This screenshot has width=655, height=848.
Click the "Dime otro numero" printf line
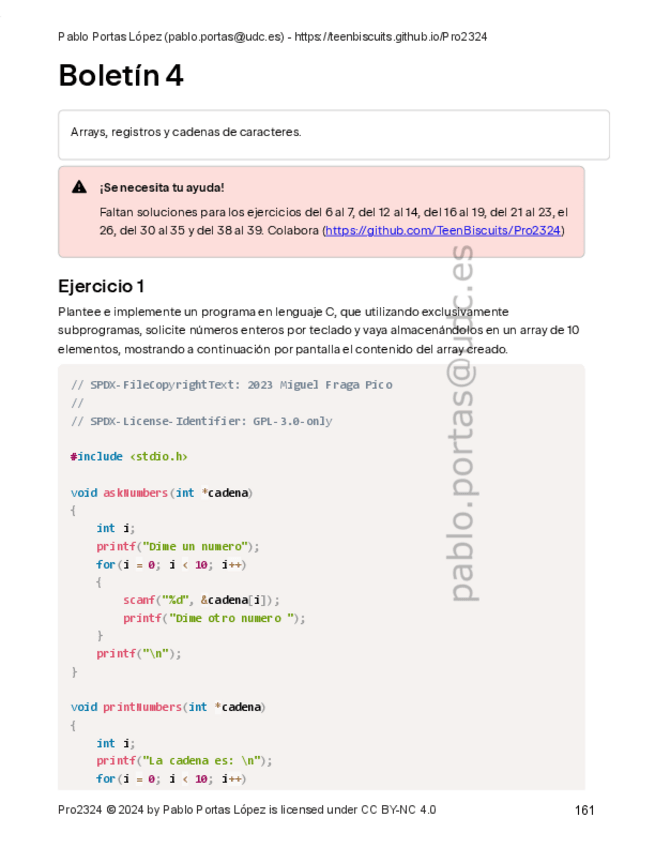click(x=214, y=618)
